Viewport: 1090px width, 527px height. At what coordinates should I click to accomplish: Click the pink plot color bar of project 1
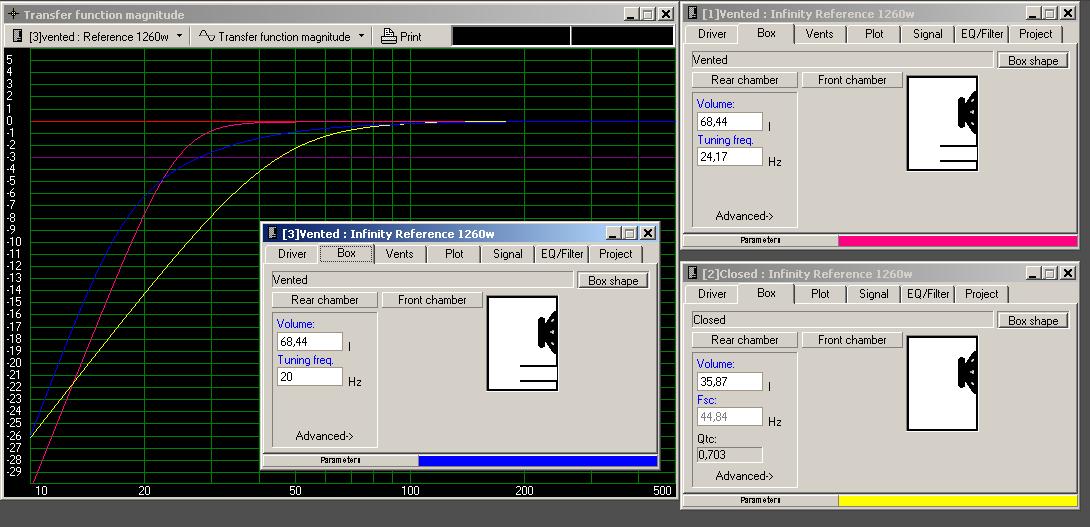[x=957, y=241]
